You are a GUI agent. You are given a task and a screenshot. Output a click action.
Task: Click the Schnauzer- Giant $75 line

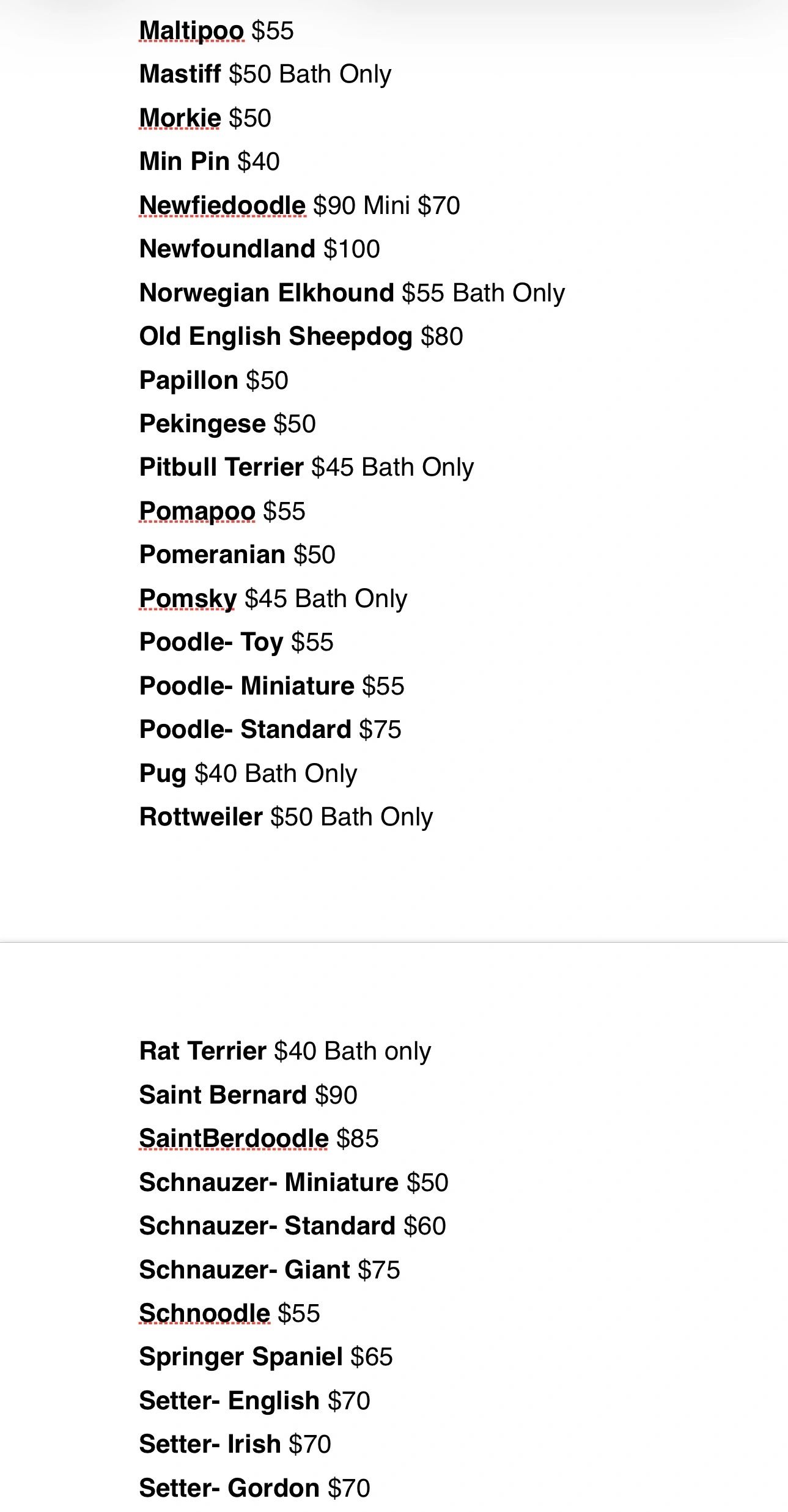270,1269
